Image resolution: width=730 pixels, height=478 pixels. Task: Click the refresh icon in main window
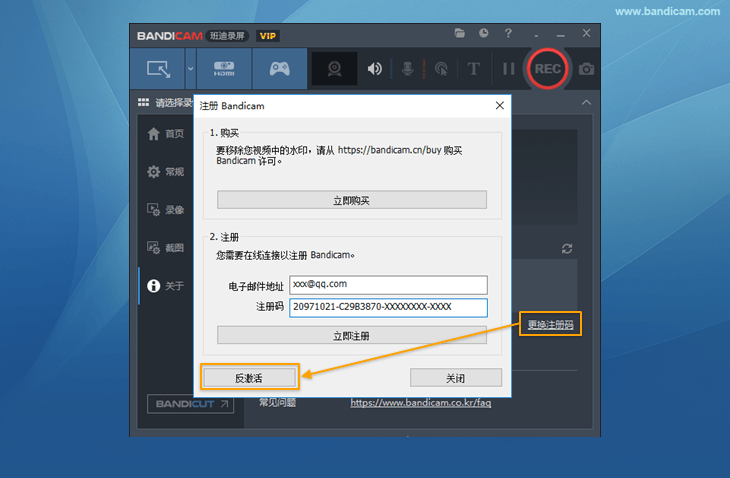pos(567,249)
